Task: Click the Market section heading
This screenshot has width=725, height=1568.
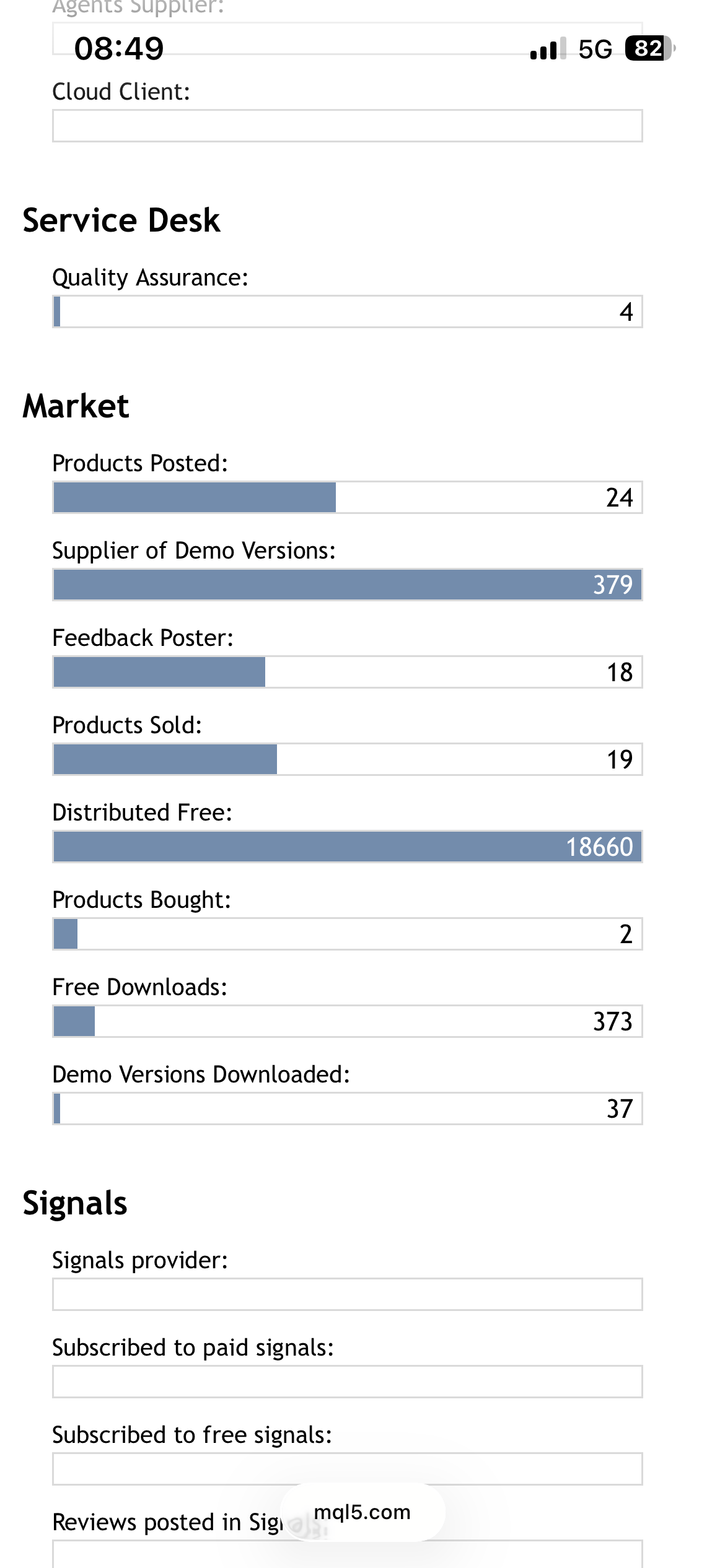Action: coord(76,406)
